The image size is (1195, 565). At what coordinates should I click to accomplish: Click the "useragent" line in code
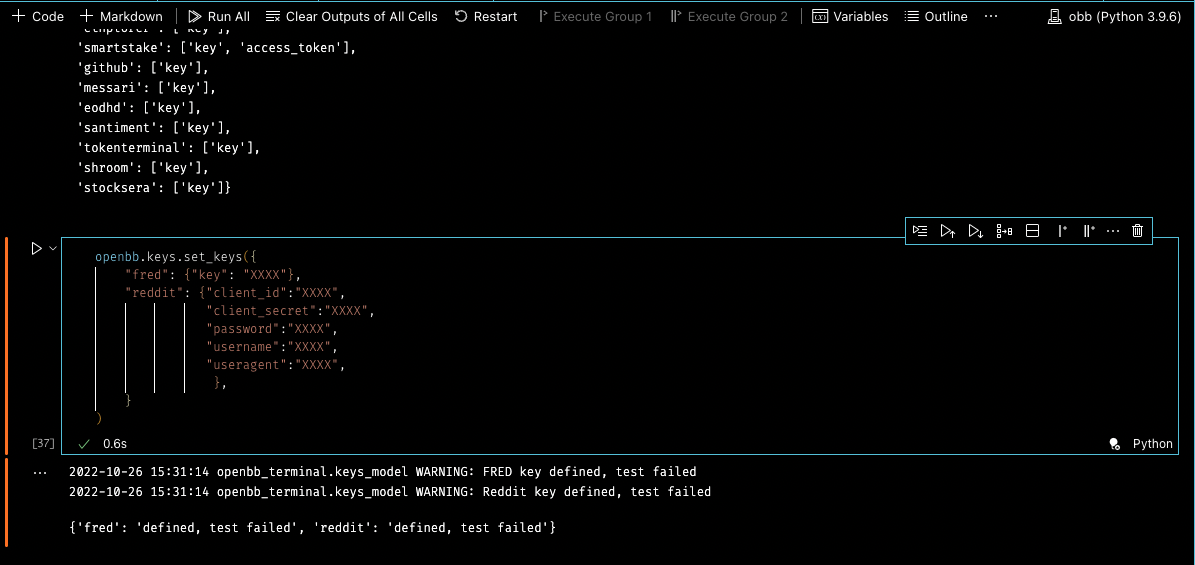[276, 365]
